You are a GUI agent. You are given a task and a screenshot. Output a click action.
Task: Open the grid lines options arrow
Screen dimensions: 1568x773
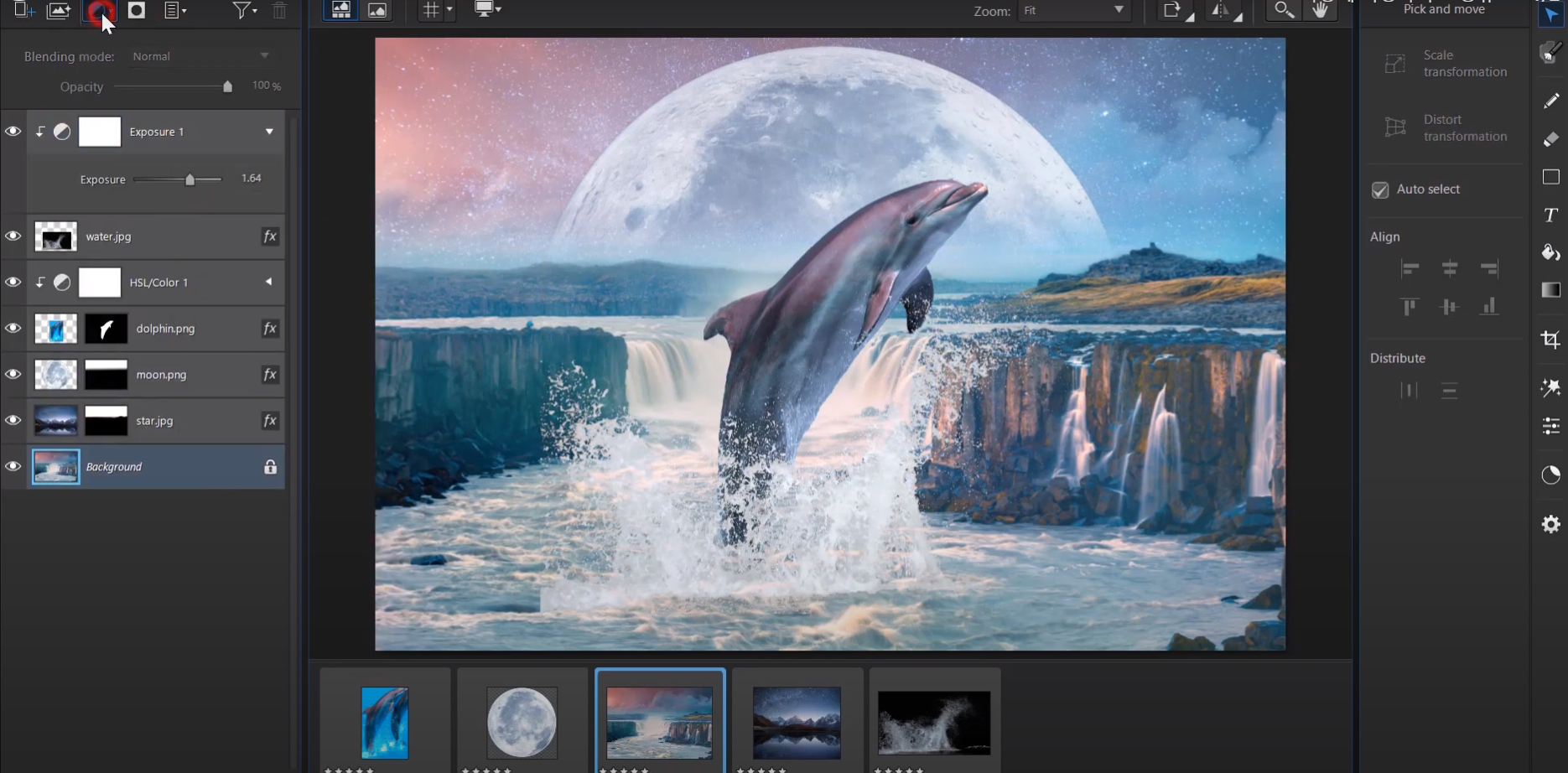point(449,10)
